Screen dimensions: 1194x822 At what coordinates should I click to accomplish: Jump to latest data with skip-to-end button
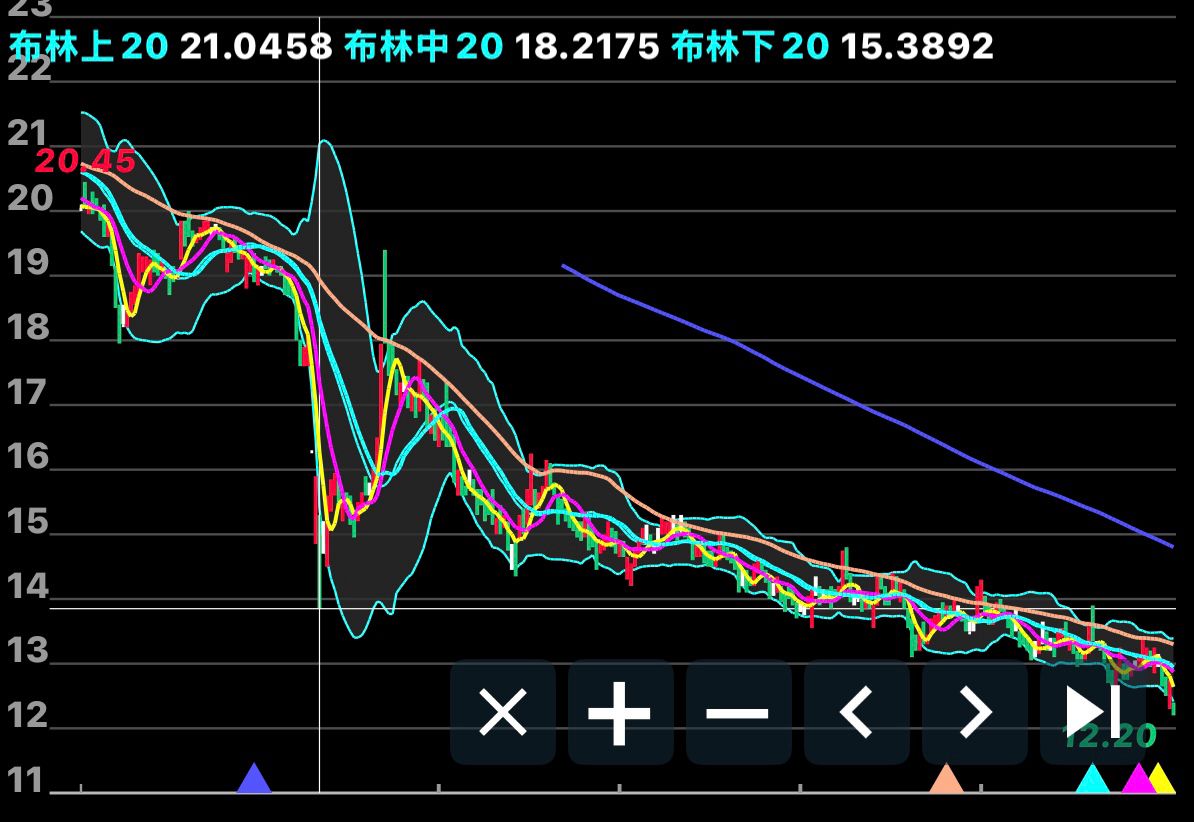coord(1092,713)
